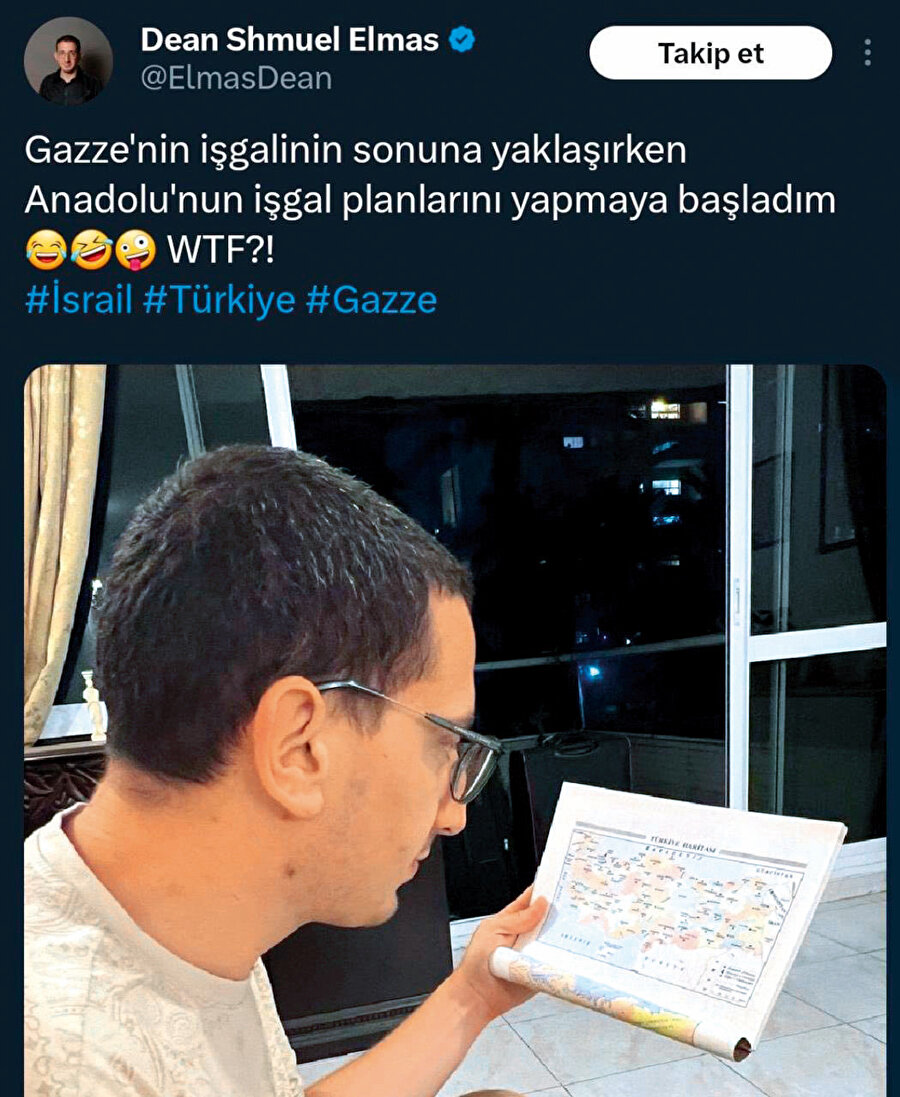The width and height of the screenshot is (900, 1097).
Task: Open the three-dot more options menu
Action: (868, 52)
